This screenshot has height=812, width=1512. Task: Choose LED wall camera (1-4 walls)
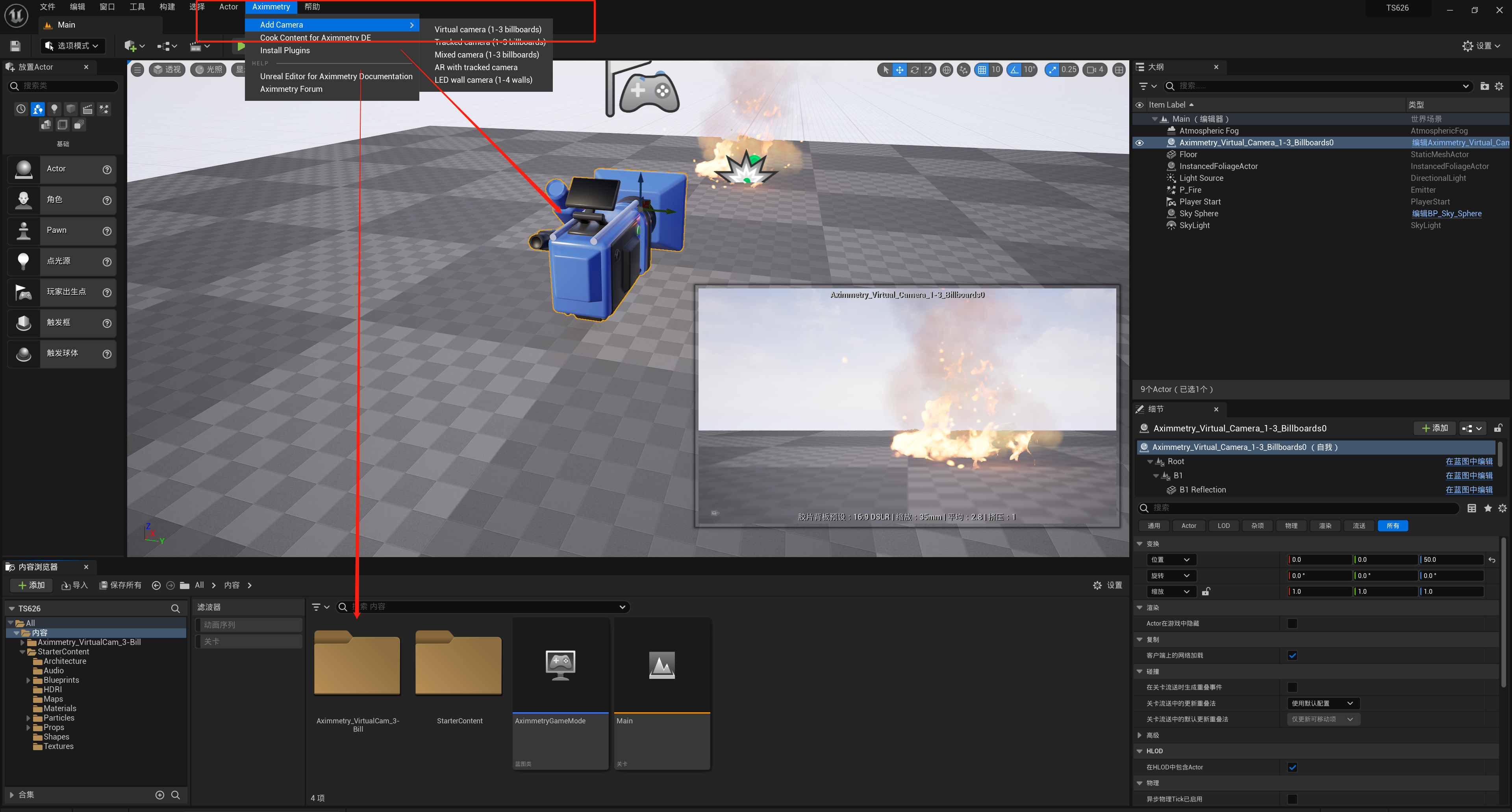click(483, 80)
